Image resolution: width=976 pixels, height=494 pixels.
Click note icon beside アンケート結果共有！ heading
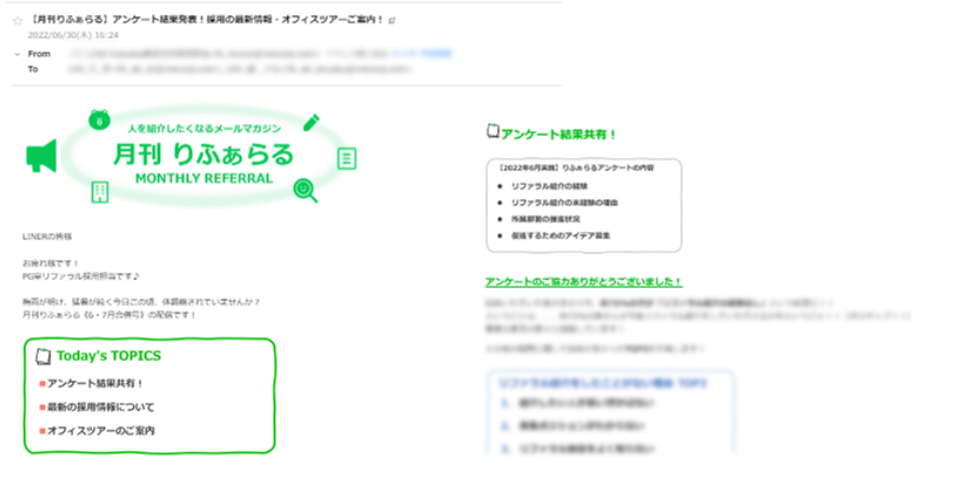tap(492, 131)
